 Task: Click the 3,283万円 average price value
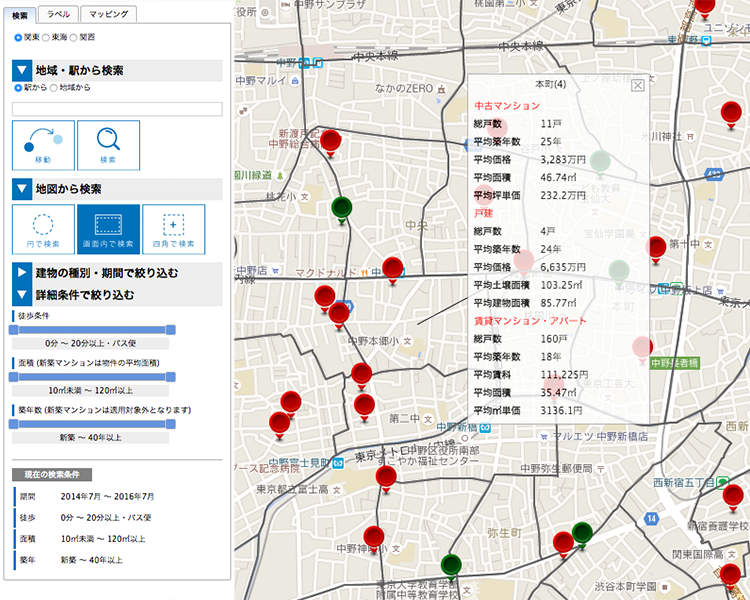click(x=563, y=159)
